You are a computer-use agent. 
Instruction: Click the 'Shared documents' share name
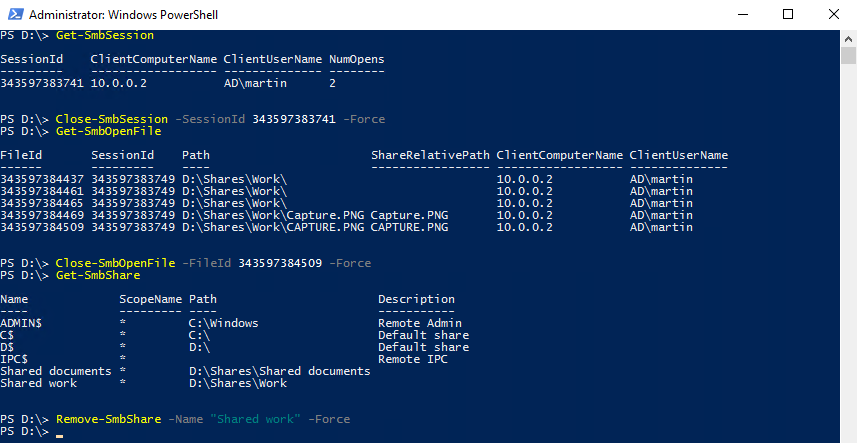click(x=56, y=371)
